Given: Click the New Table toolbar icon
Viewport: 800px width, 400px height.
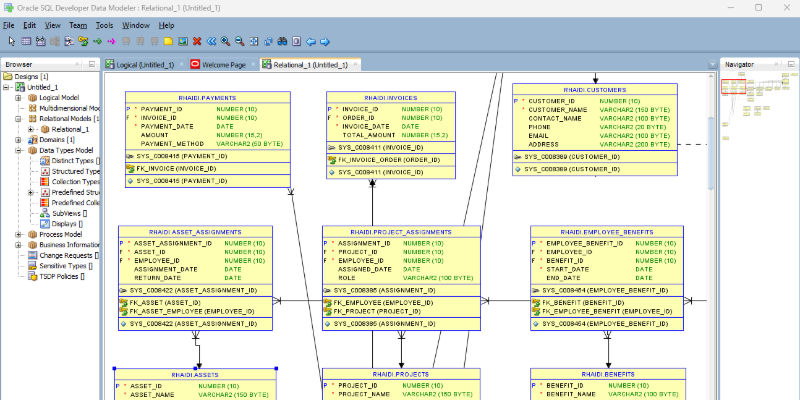Looking at the screenshot, I should click(27, 41).
